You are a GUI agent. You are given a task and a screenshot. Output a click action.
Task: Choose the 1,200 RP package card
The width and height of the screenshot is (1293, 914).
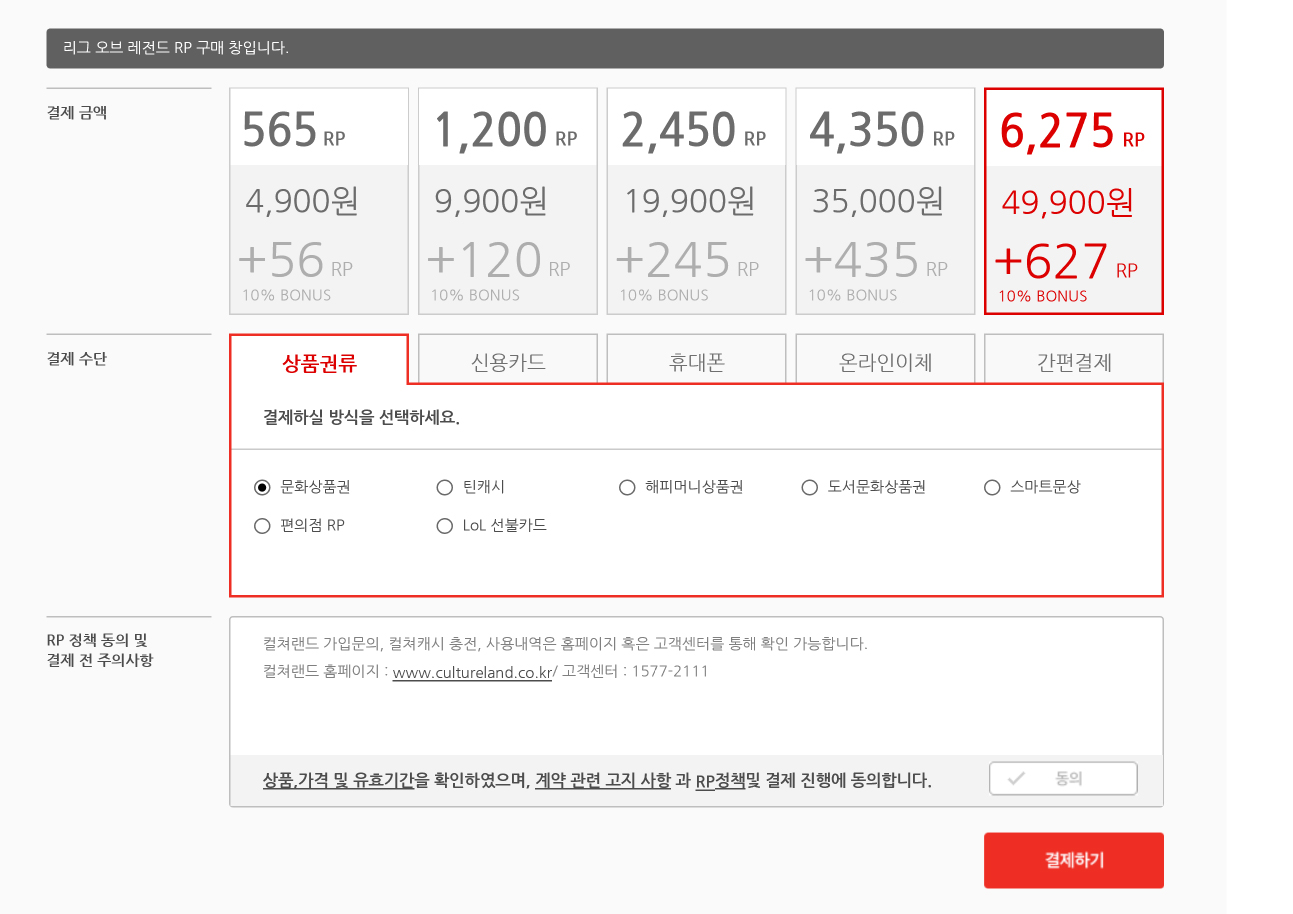(508, 201)
